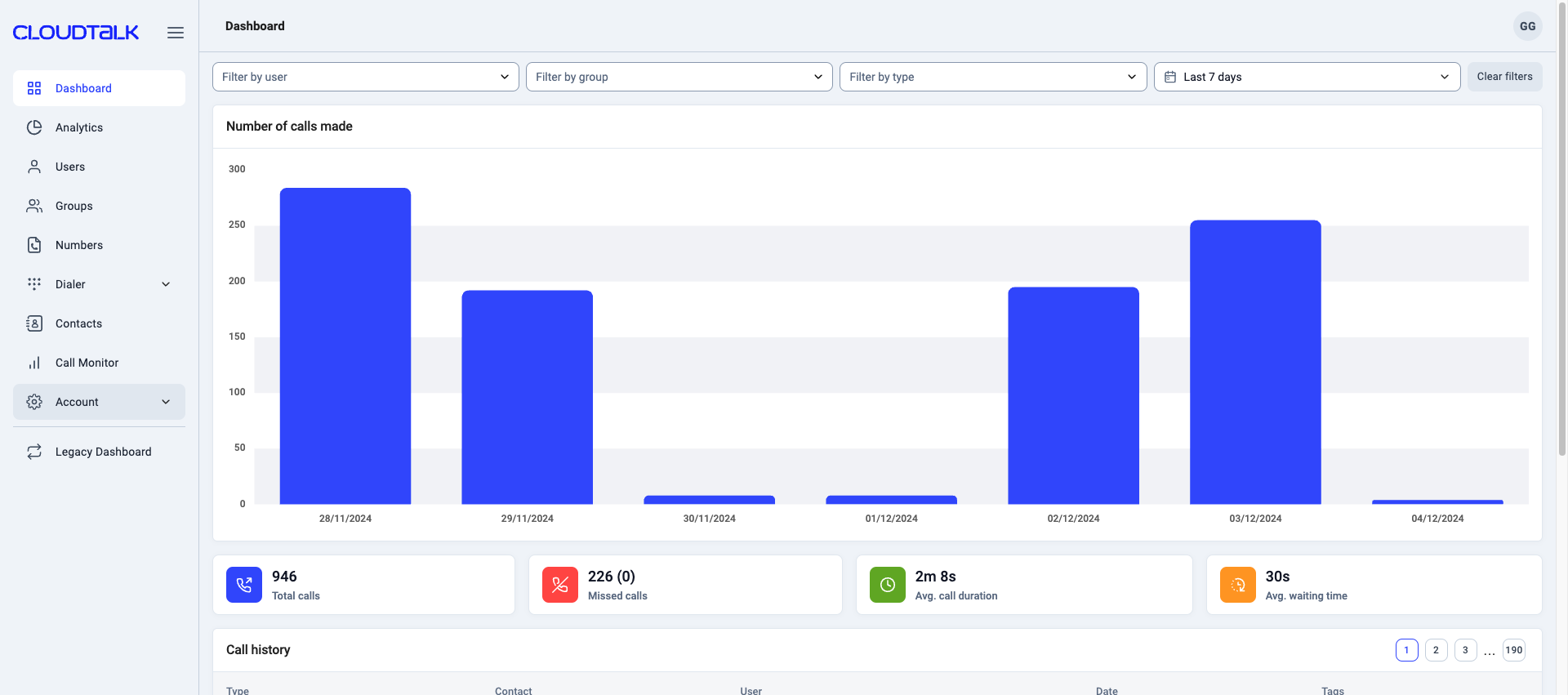The image size is (1568, 695).
Task: Open the Filter by user dropdown
Action: [x=366, y=77]
